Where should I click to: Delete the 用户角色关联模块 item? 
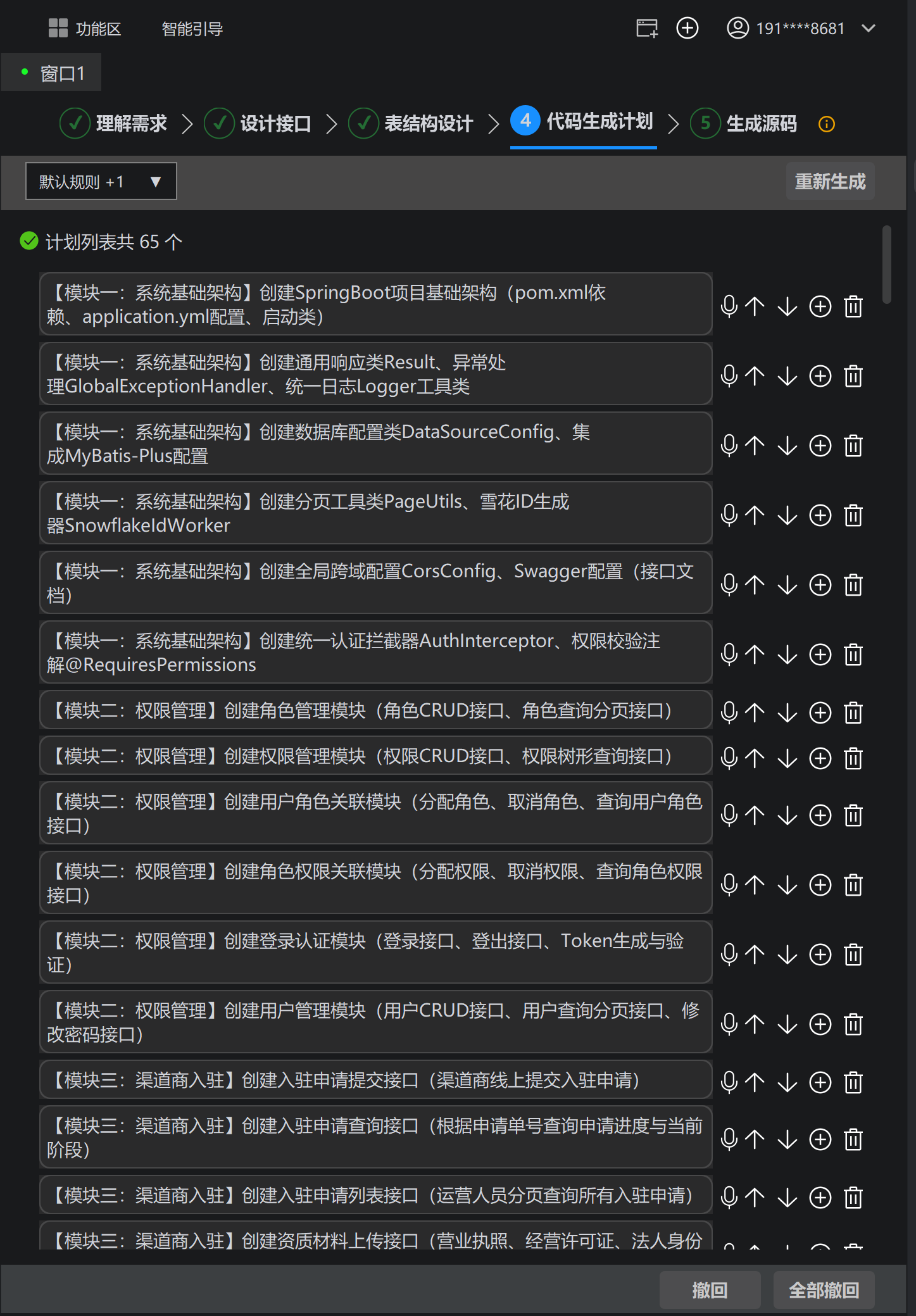point(853,815)
